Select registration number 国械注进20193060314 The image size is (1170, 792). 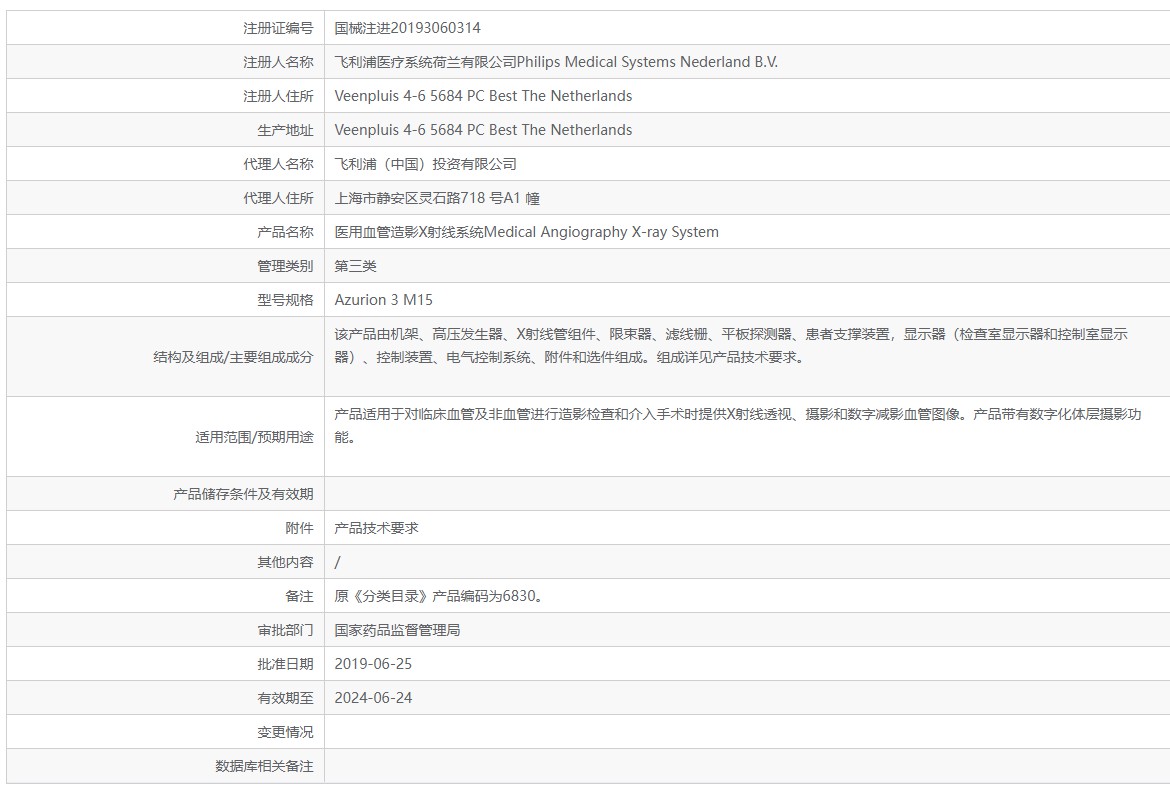pos(407,28)
